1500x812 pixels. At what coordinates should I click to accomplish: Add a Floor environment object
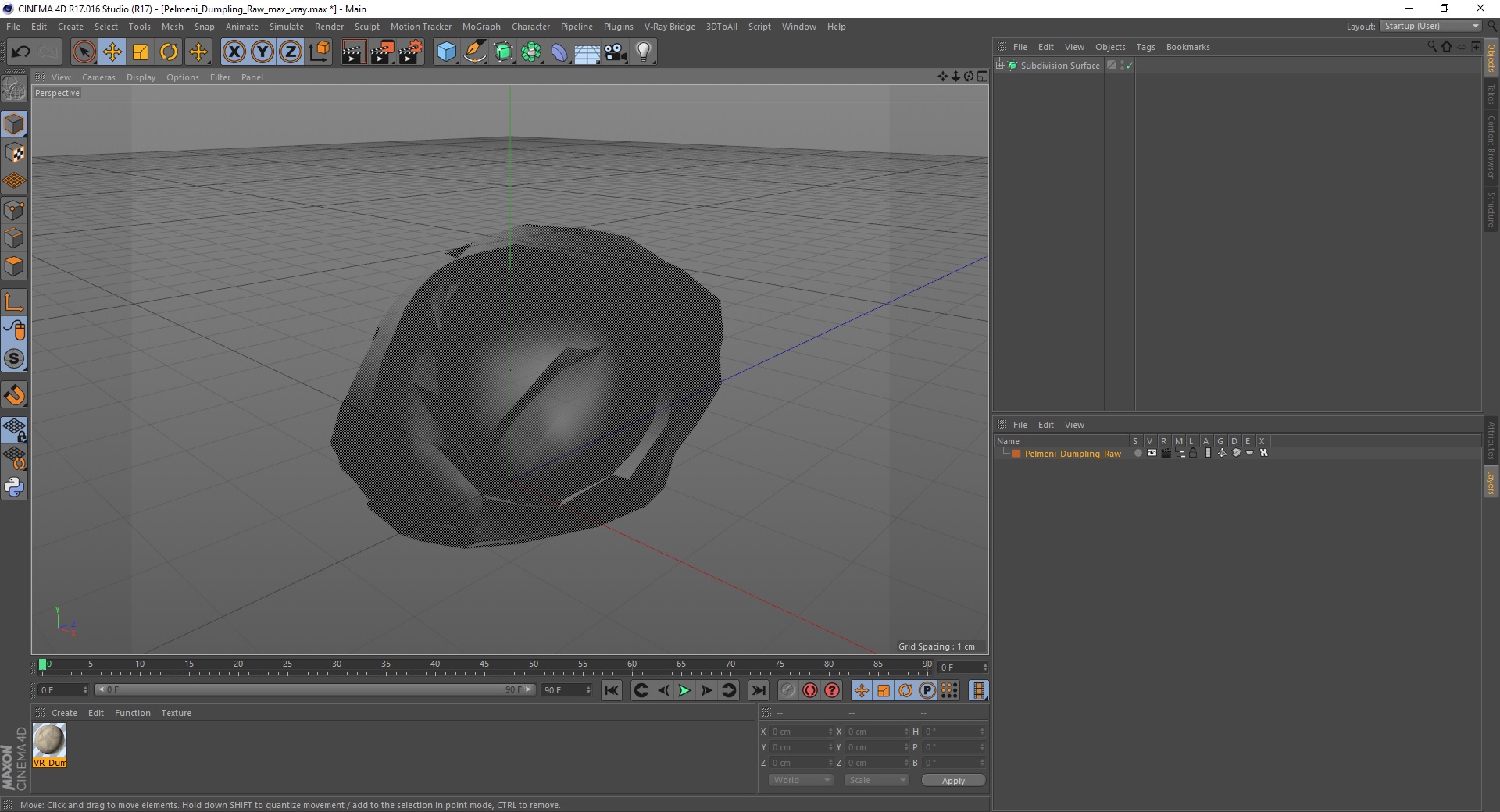pos(587,52)
